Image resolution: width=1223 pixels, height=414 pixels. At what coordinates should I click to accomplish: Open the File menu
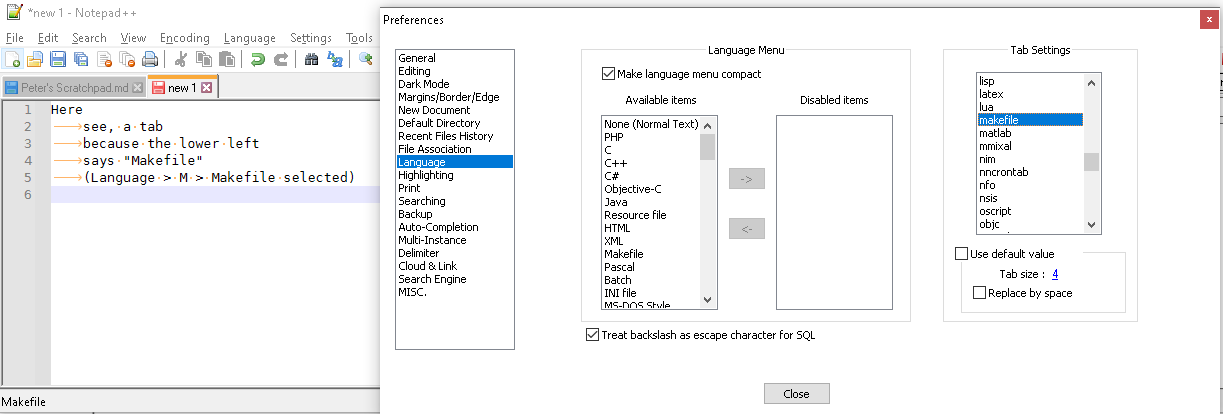pyautogui.click(x=14, y=38)
